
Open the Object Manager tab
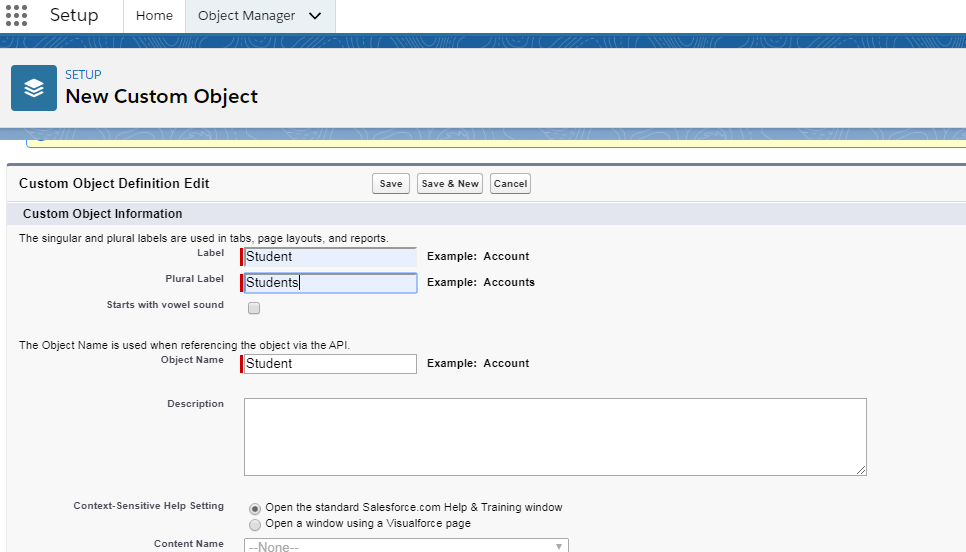coord(246,16)
